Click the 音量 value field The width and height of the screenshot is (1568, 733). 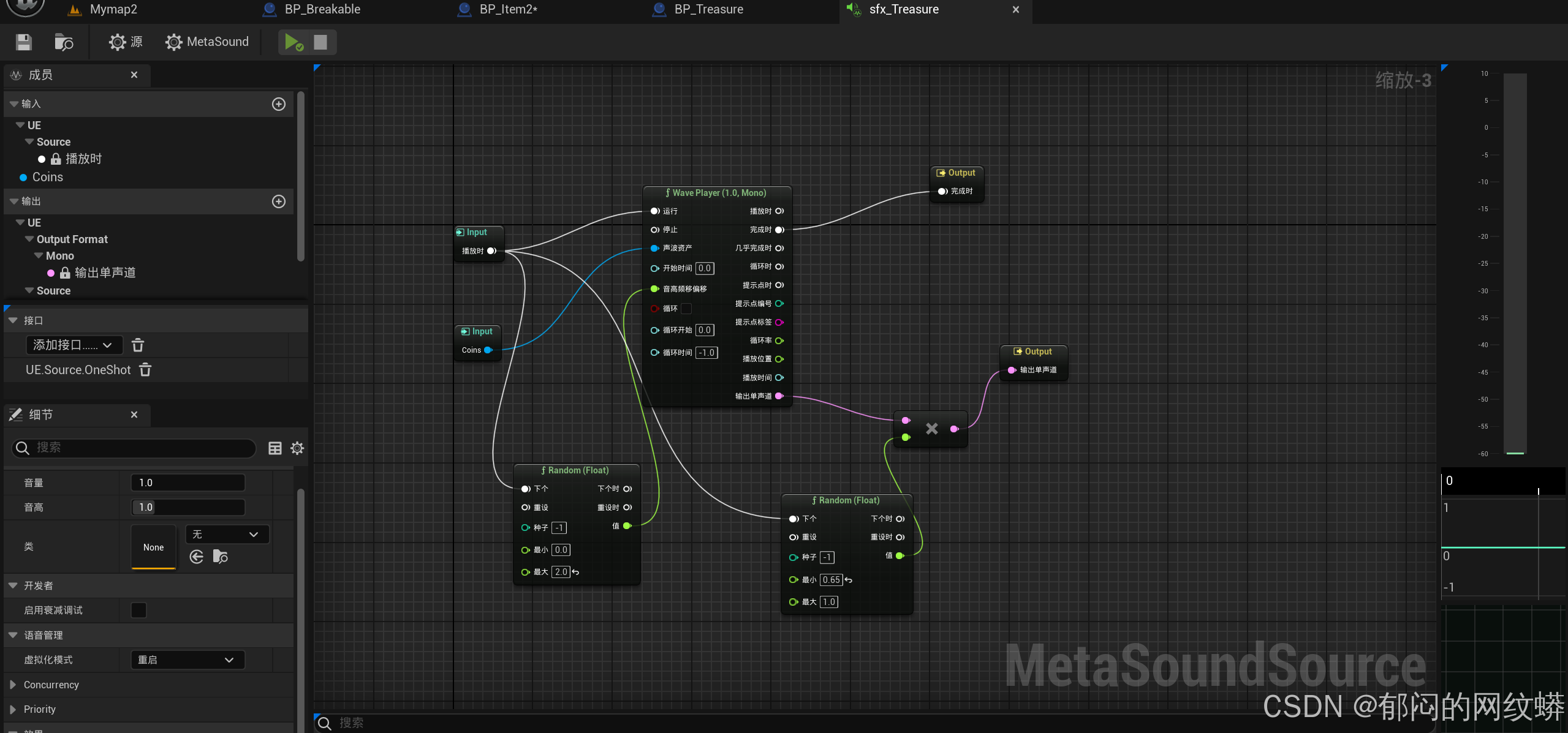pos(187,483)
